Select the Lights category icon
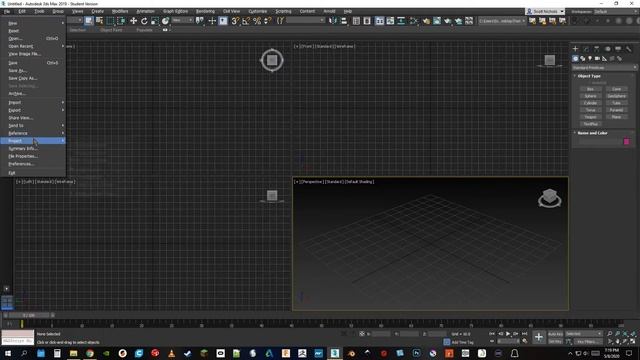 click(x=590, y=59)
